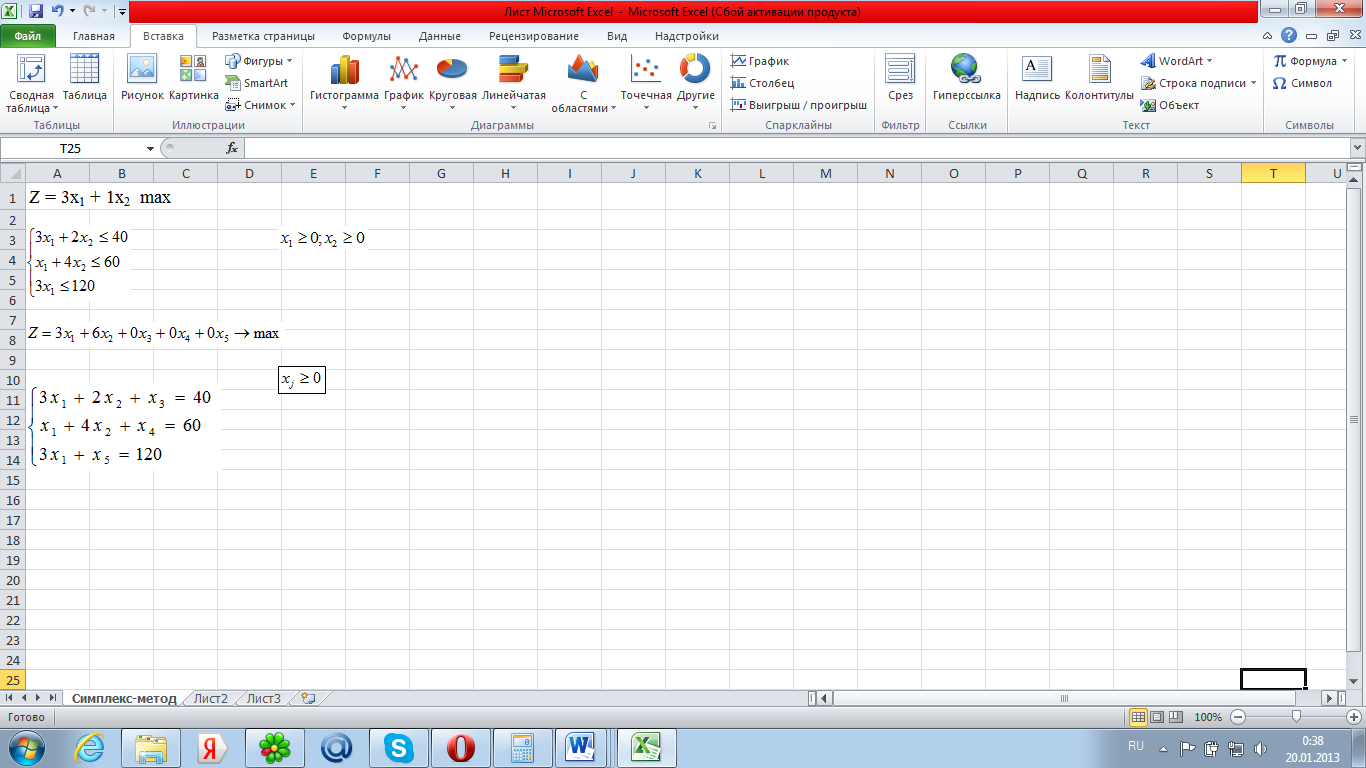Viewport: 1366px width, 768px height.
Task: Insert a scatter chart (Точечная)
Action: pos(646,84)
